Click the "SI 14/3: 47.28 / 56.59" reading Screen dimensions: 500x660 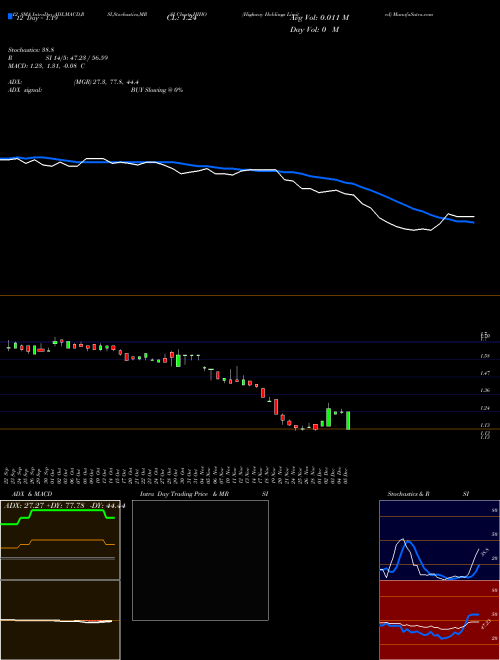click(77, 58)
